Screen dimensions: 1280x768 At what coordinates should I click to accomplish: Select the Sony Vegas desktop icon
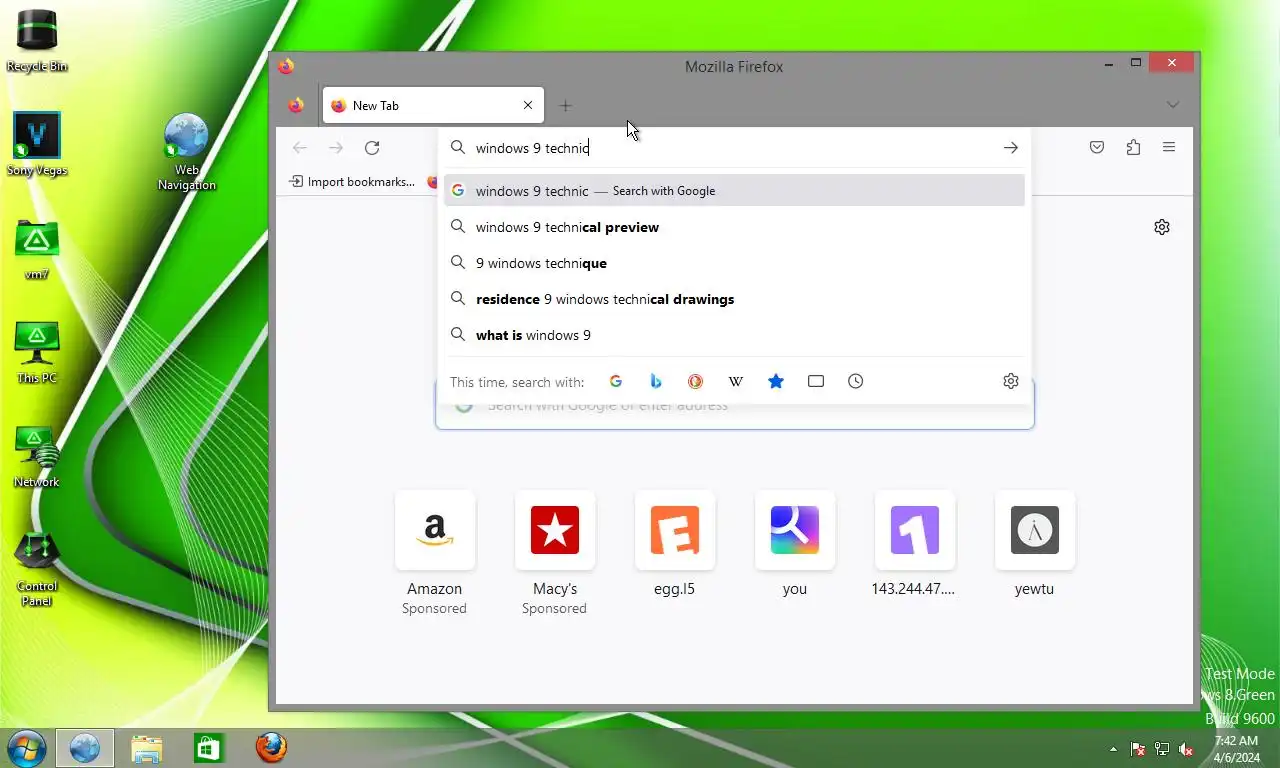37,144
